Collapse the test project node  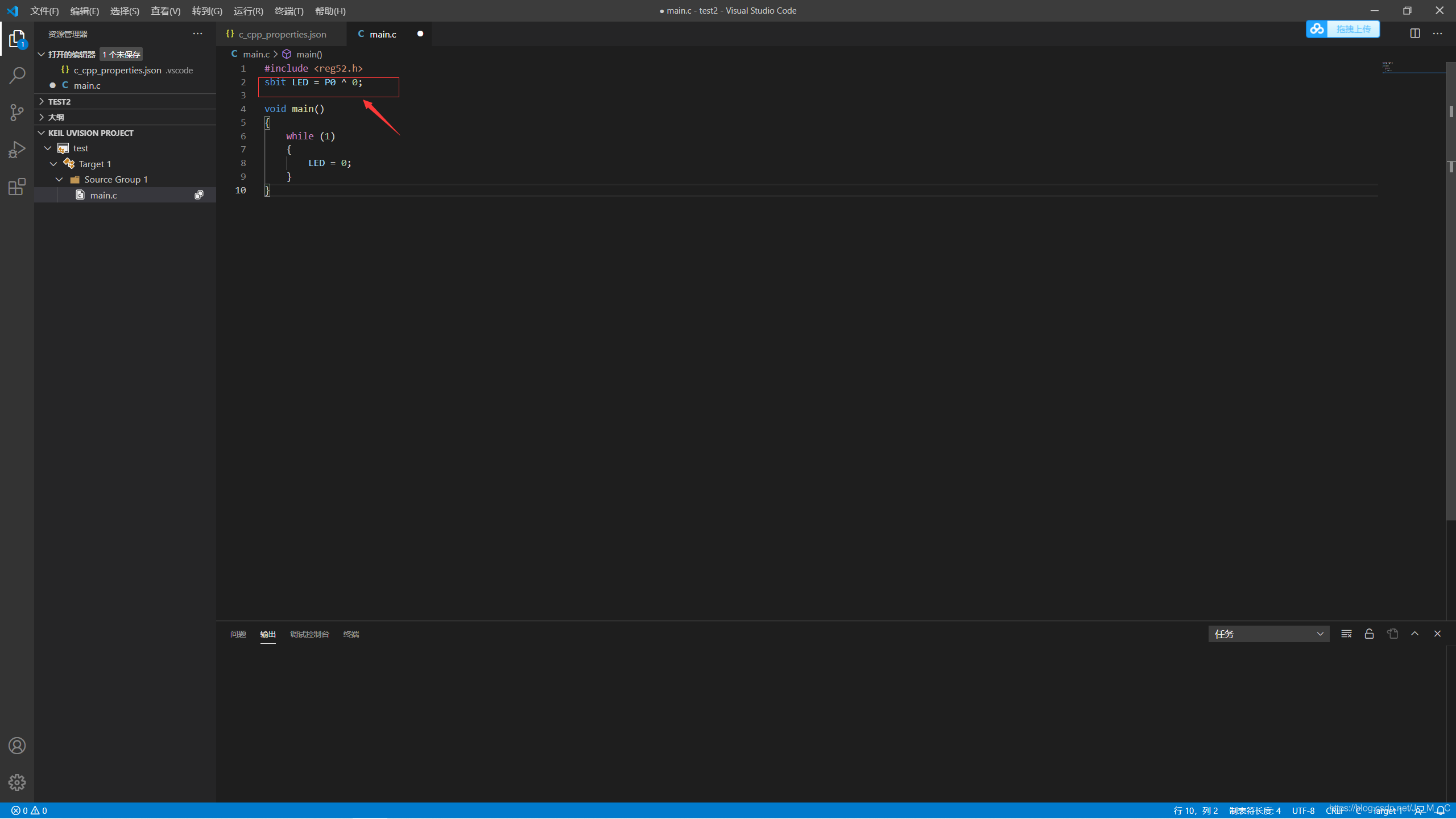(48, 148)
